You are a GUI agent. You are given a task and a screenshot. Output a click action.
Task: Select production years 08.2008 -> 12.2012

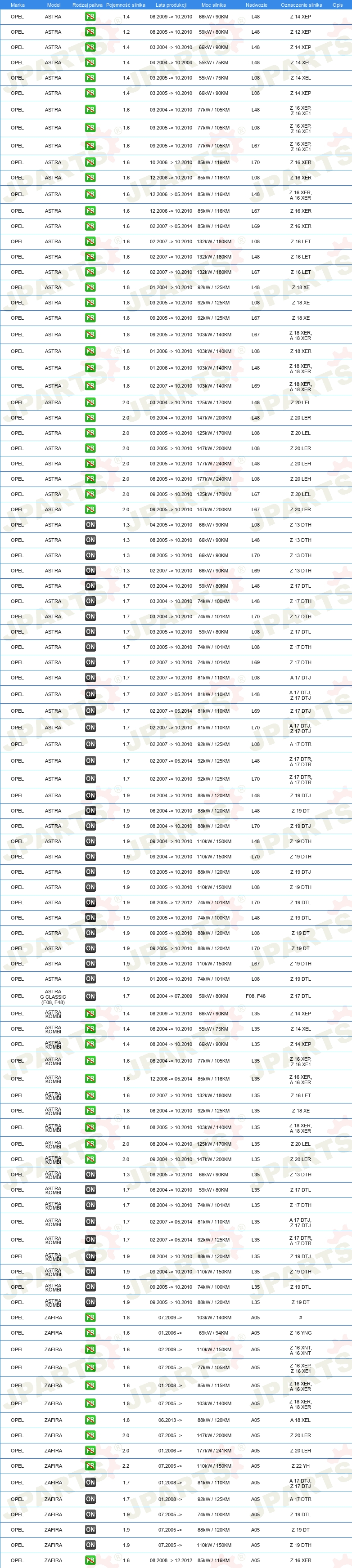pyautogui.click(x=171, y=1560)
